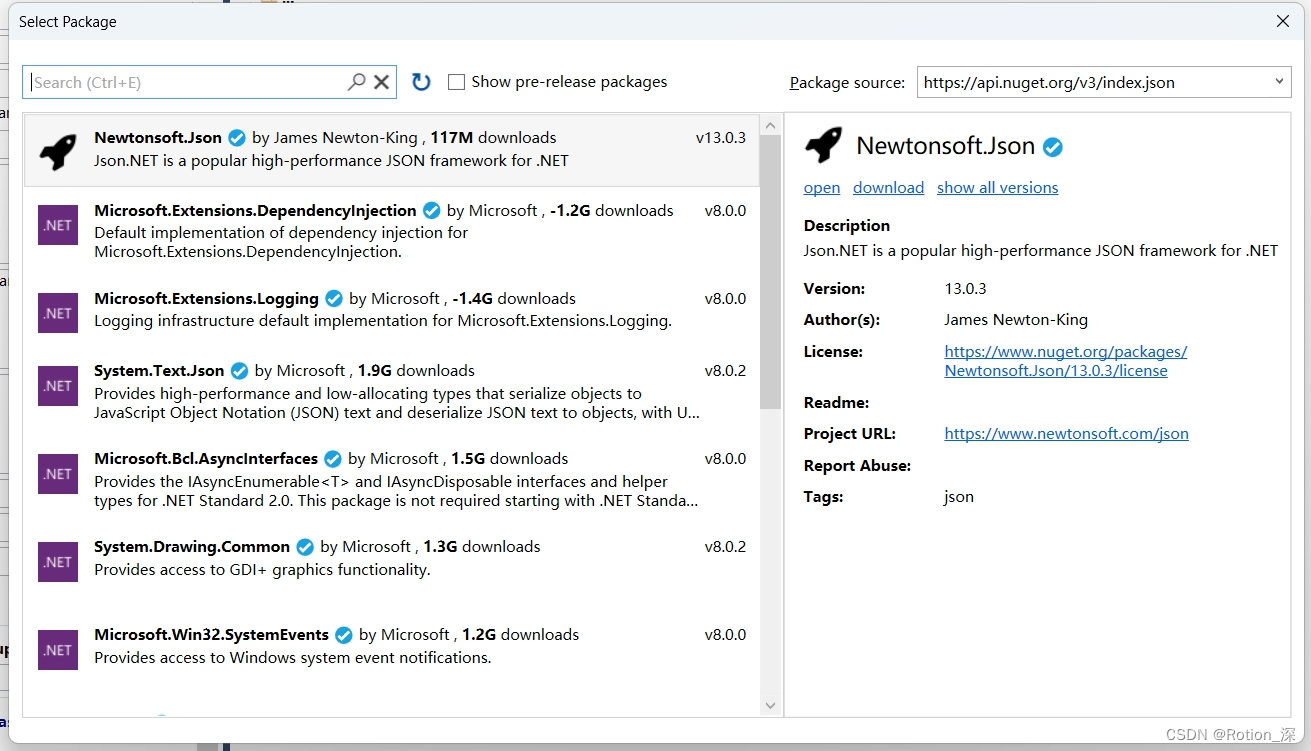
Task: Open the Package source dropdown
Action: [1281, 82]
